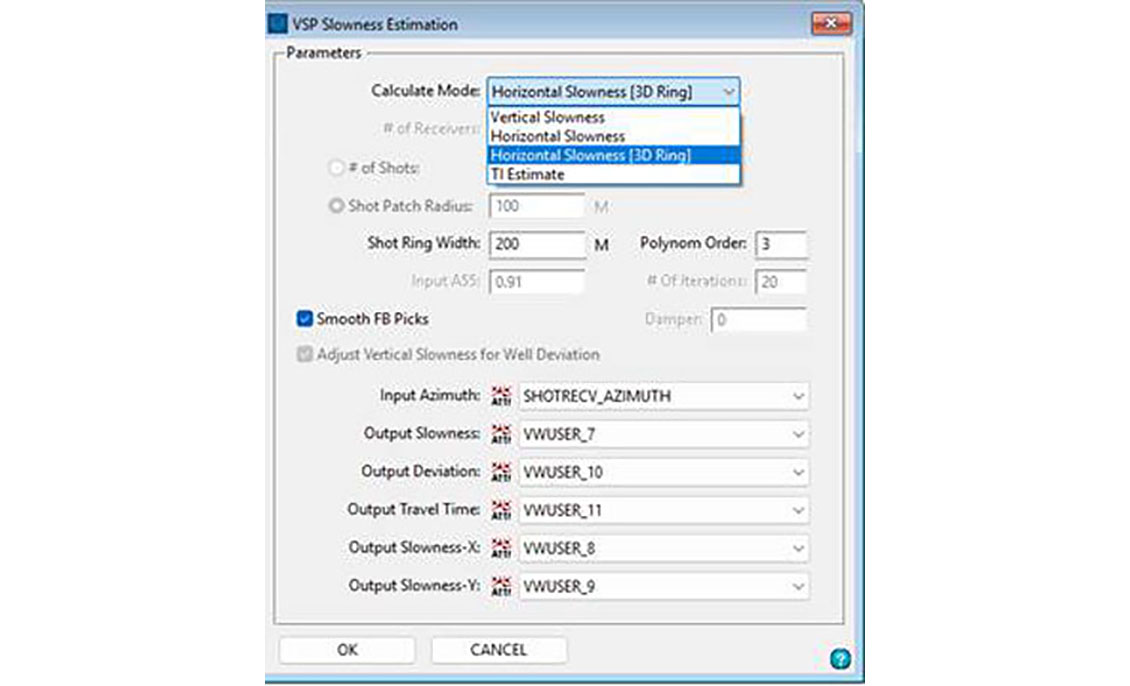Click the Shot Ring Width input field
The image size is (1130, 686).
(x=537, y=244)
